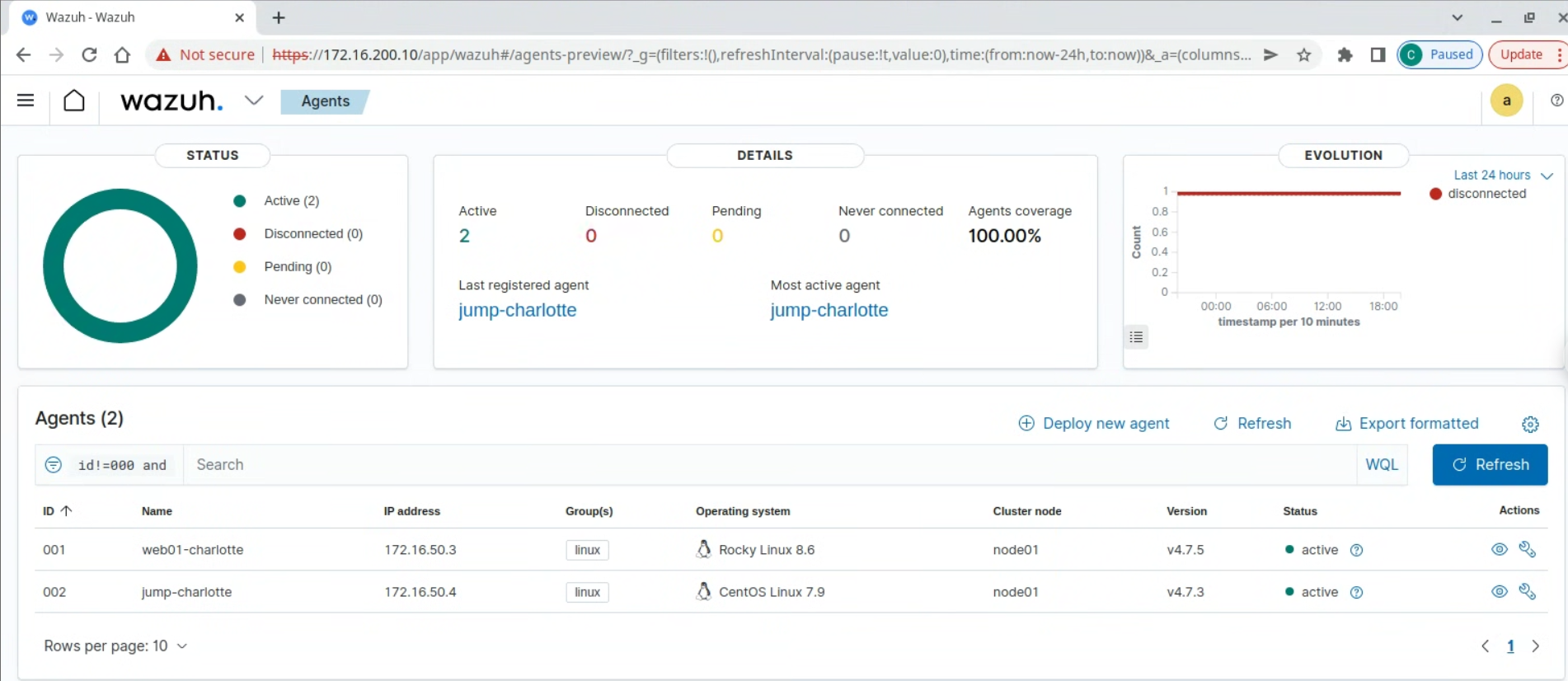Screen dimensions: 1568x681
Task: Click the Disconnected count 0
Action: tap(591, 236)
